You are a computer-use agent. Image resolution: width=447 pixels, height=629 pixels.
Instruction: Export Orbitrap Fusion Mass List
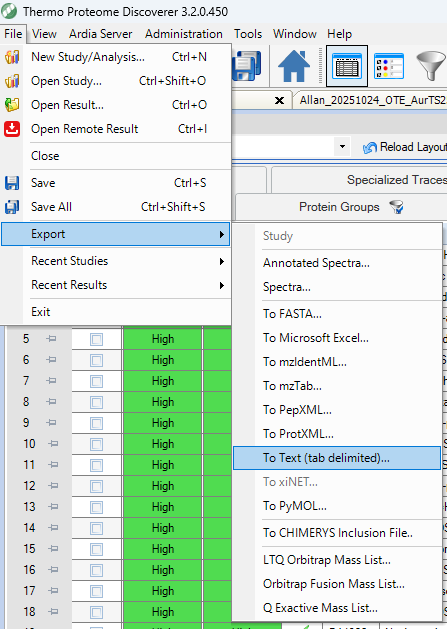point(337,584)
